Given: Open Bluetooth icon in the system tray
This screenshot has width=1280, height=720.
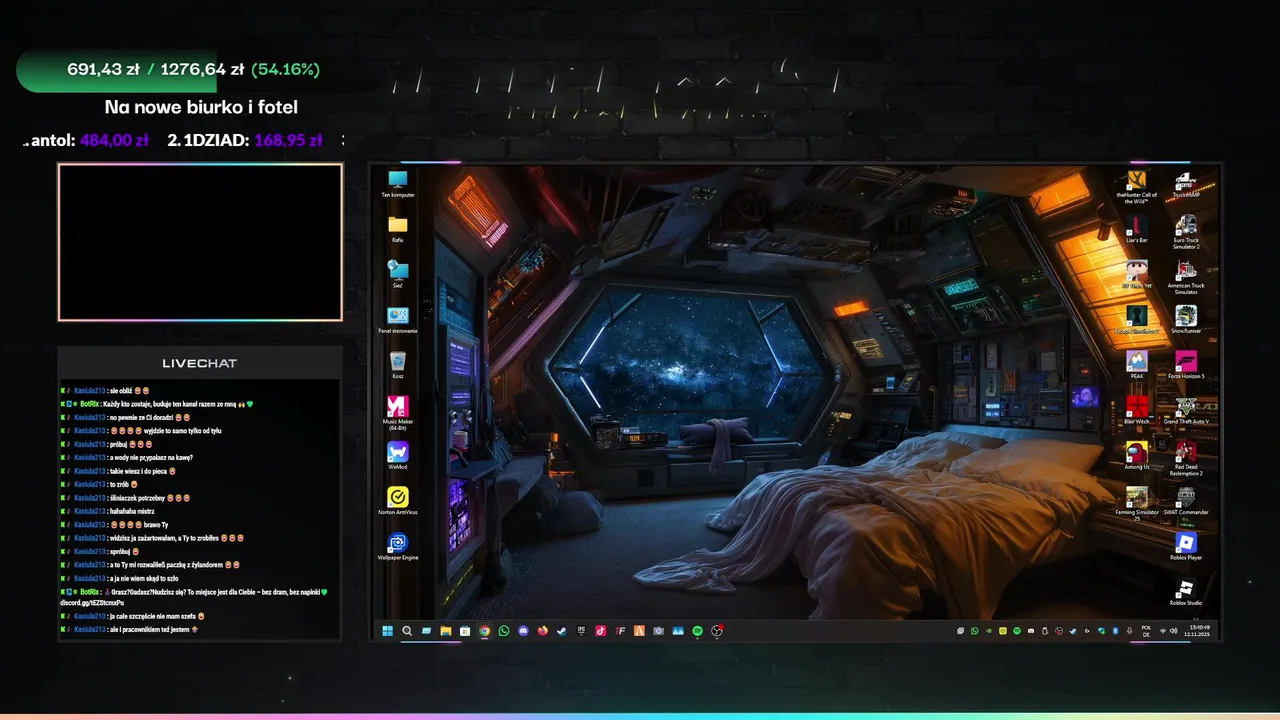Looking at the screenshot, I should coord(1115,631).
